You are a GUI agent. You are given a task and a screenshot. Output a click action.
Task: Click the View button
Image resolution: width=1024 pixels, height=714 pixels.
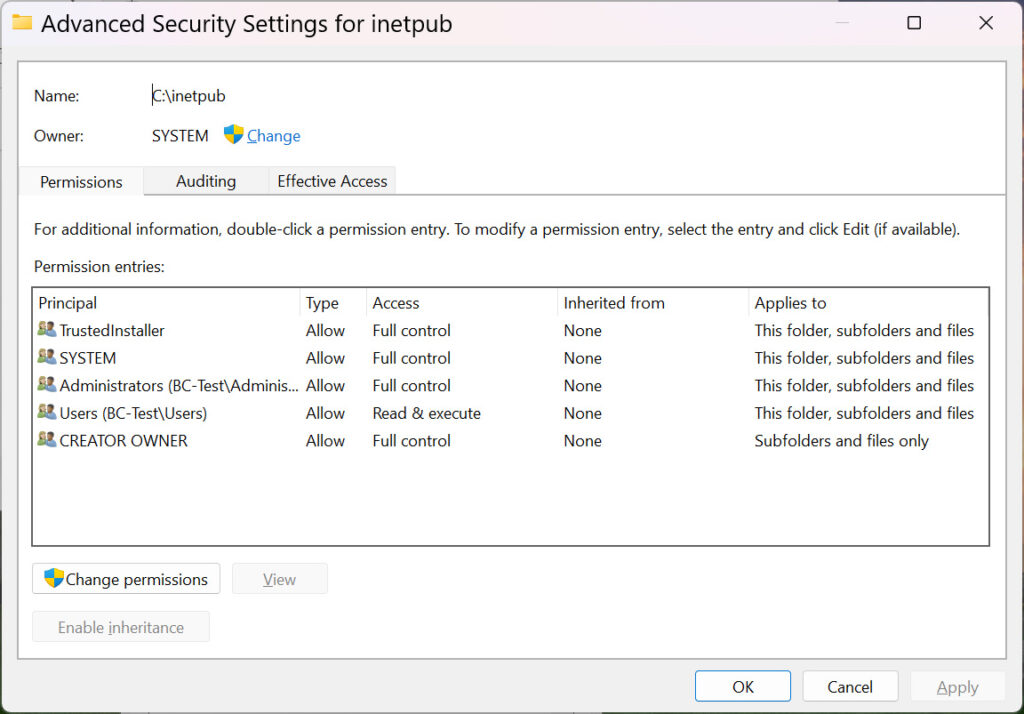click(x=279, y=578)
